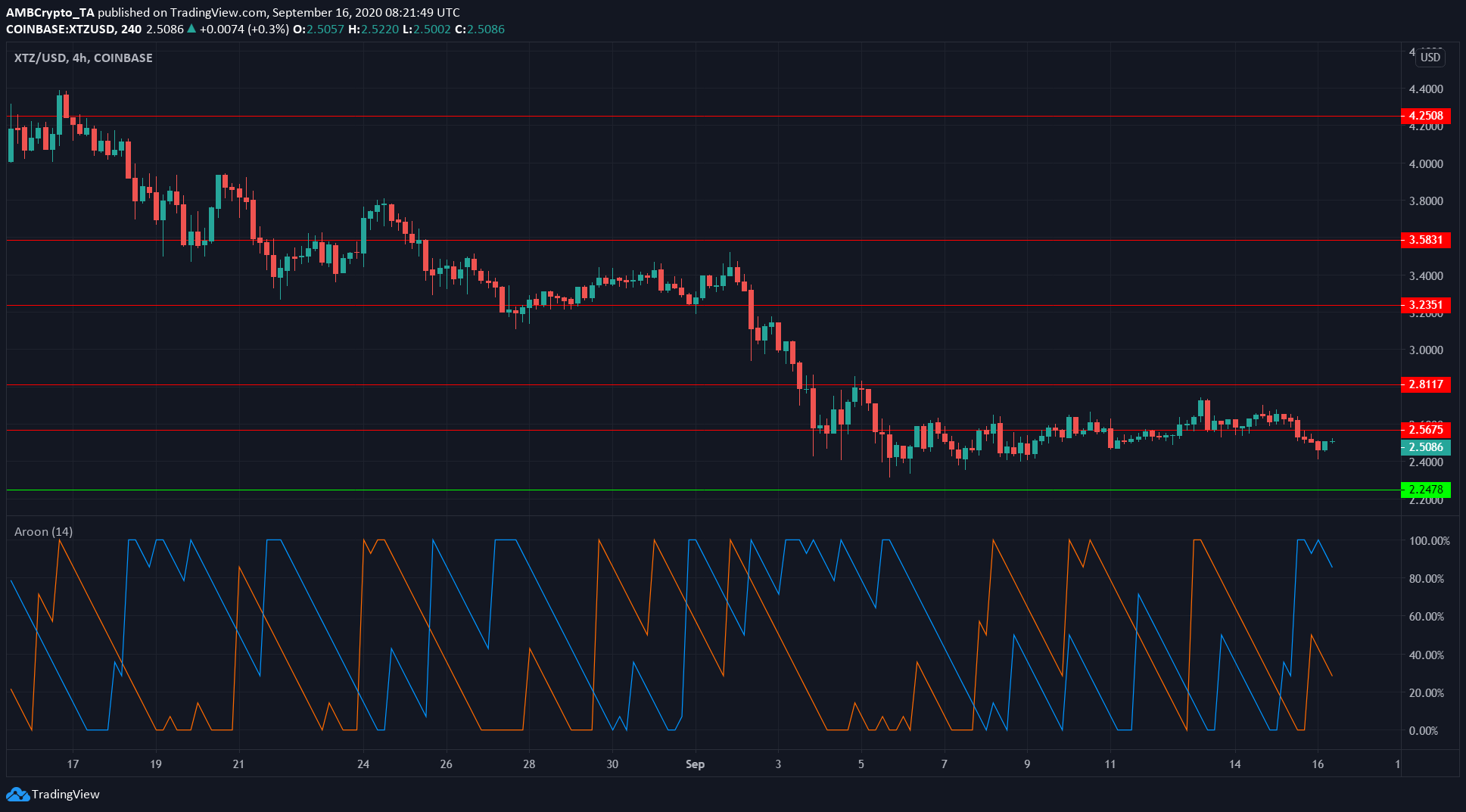Image resolution: width=1466 pixels, height=812 pixels.
Task: Click the closing price C:2.5086 value
Action: (480, 29)
